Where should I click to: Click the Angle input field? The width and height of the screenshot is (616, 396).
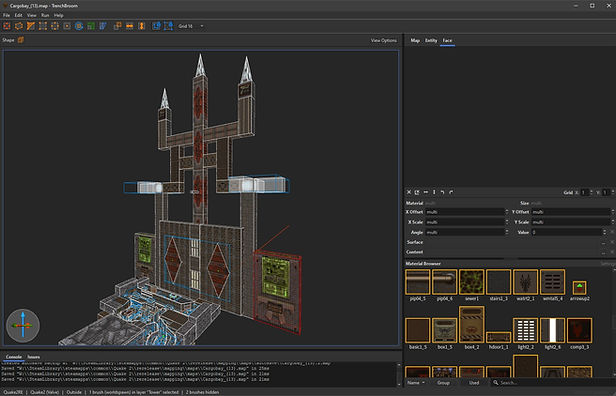(466, 232)
